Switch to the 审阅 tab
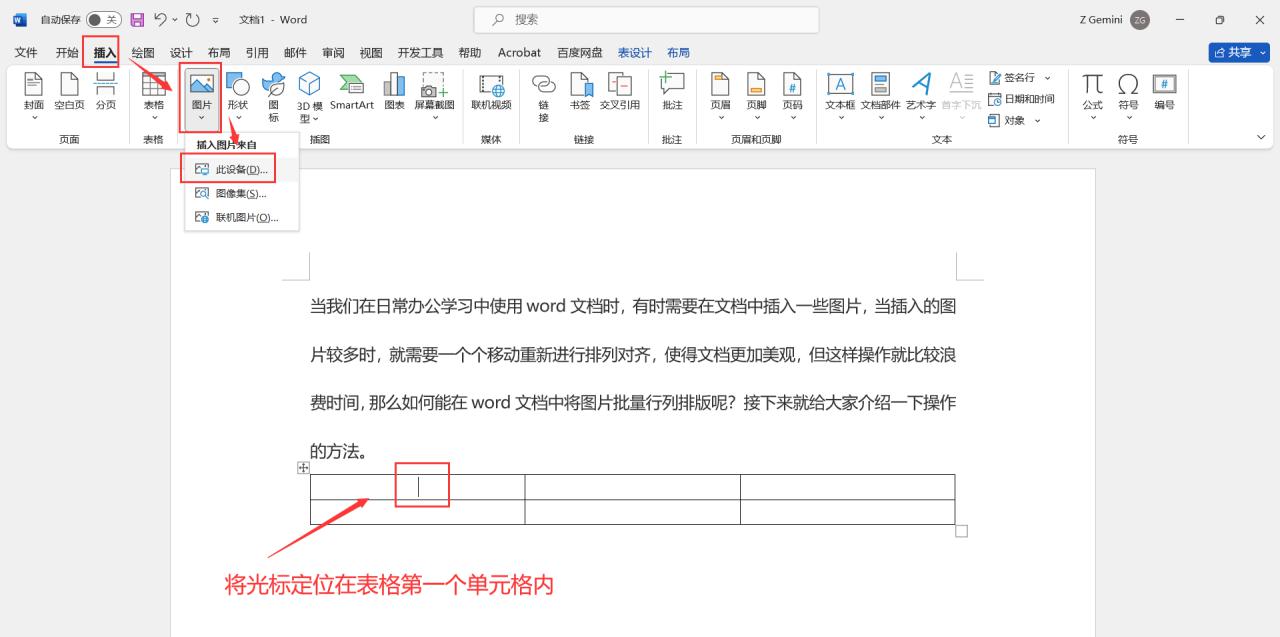The height and width of the screenshot is (637, 1280). click(x=333, y=52)
